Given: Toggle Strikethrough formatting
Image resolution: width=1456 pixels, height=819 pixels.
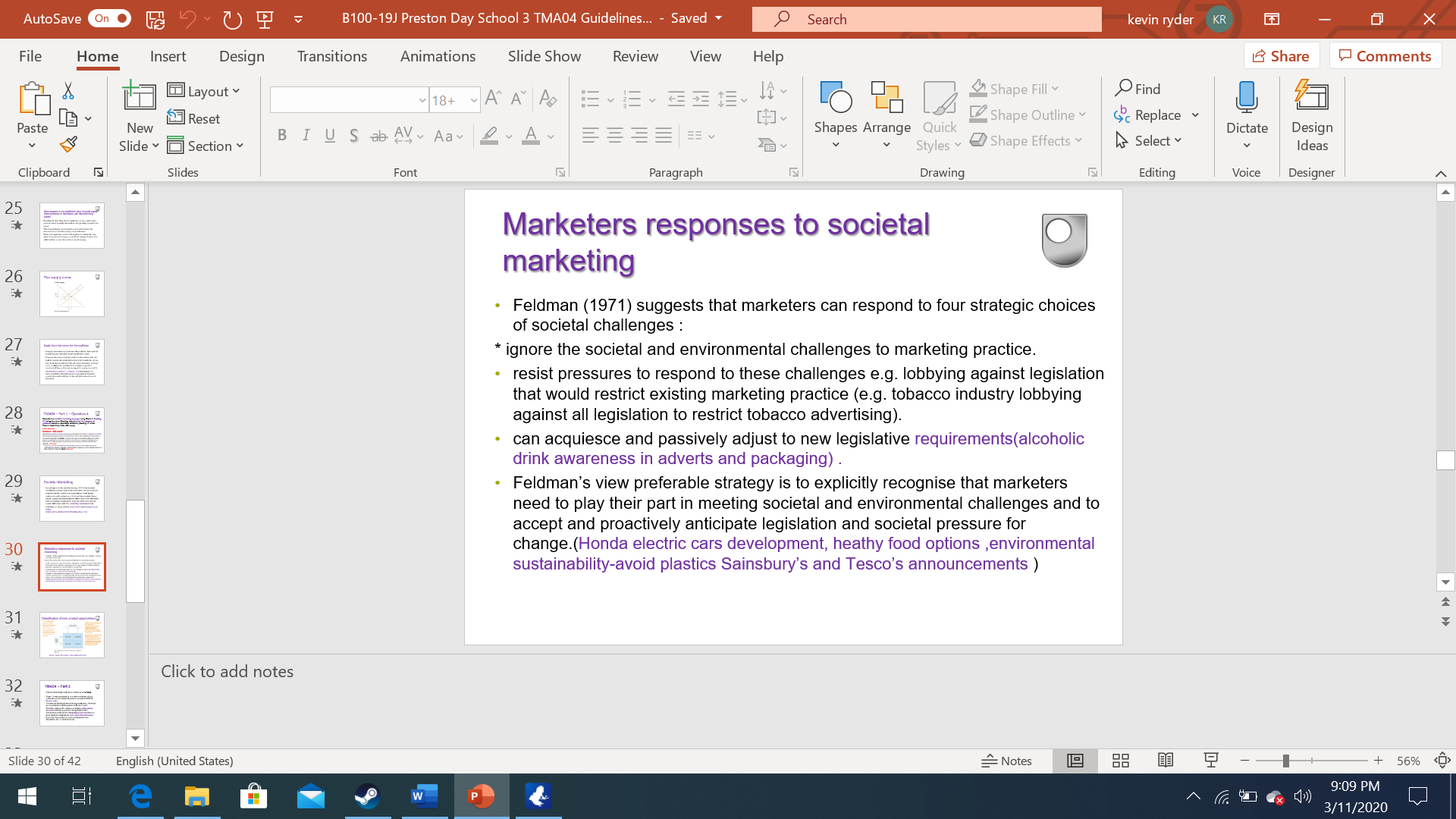Looking at the screenshot, I should click(x=378, y=136).
